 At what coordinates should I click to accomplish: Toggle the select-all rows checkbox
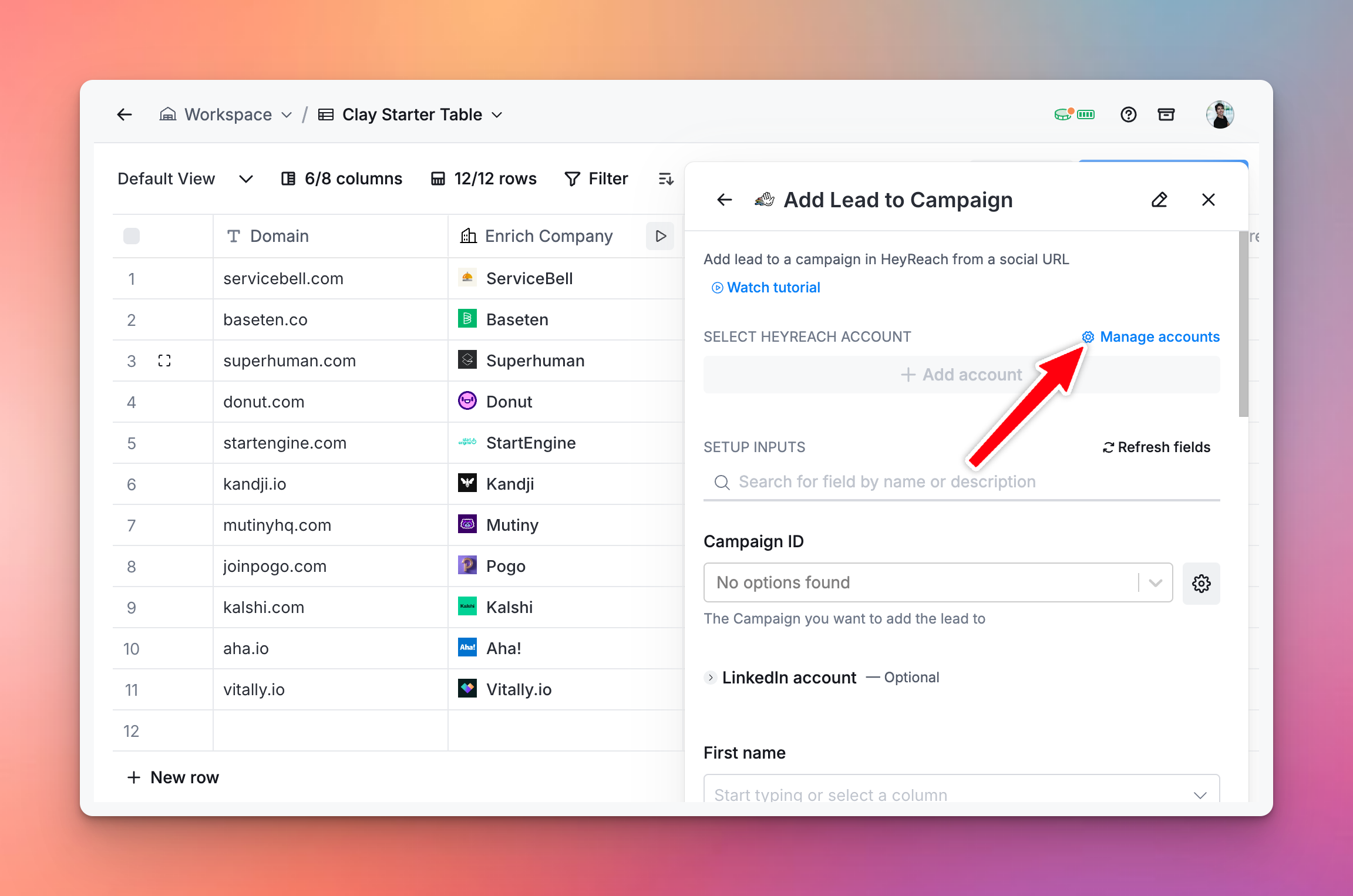[132, 236]
